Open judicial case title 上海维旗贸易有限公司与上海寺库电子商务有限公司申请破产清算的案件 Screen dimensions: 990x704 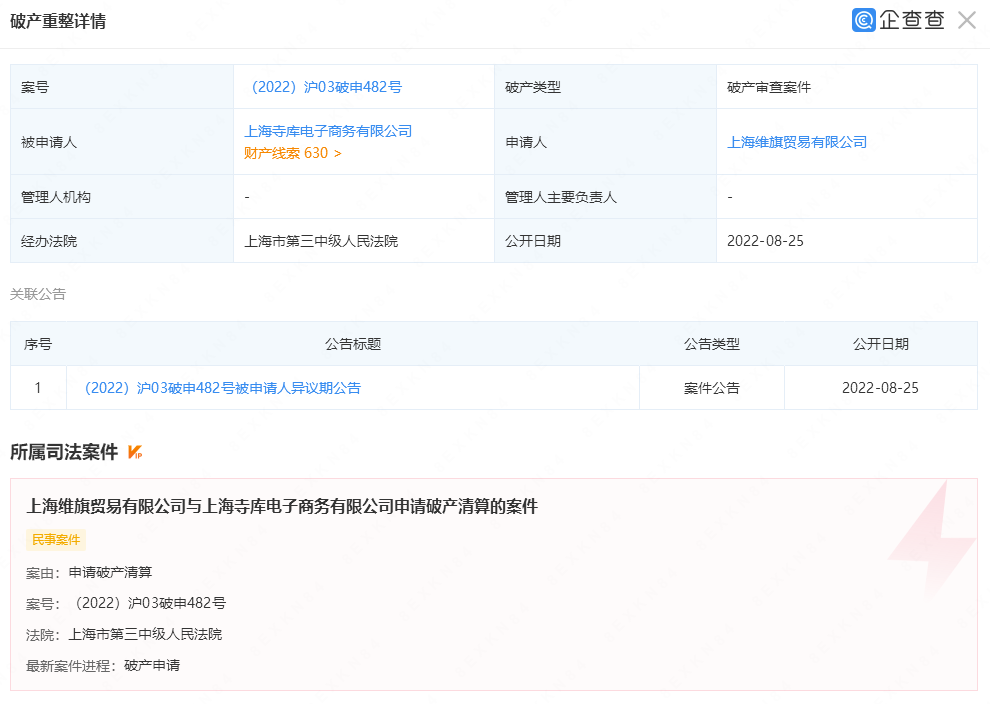tap(282, 506)
